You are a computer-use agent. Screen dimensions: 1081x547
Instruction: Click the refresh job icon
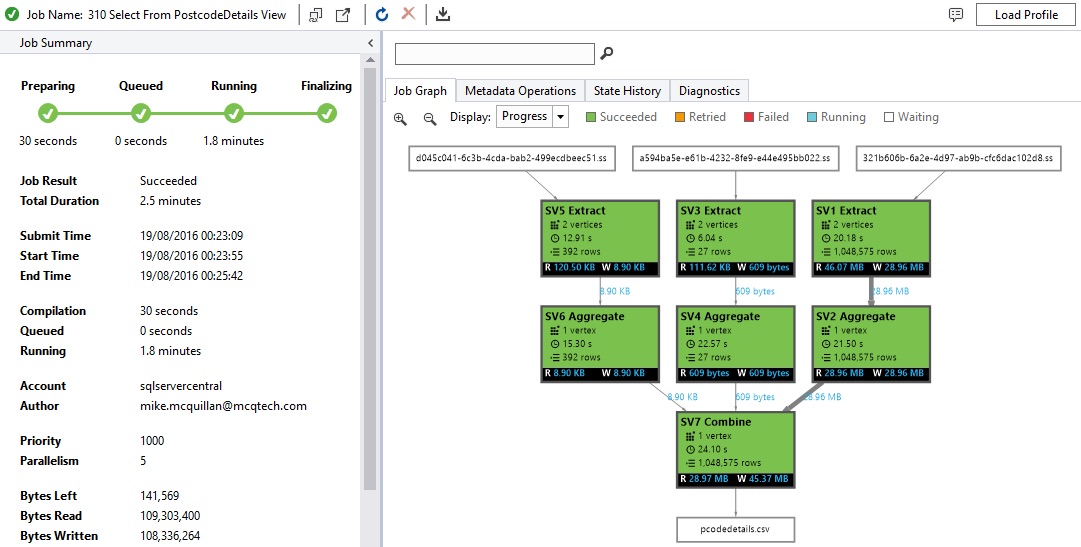pyautogui.click(x=382, y=14)
